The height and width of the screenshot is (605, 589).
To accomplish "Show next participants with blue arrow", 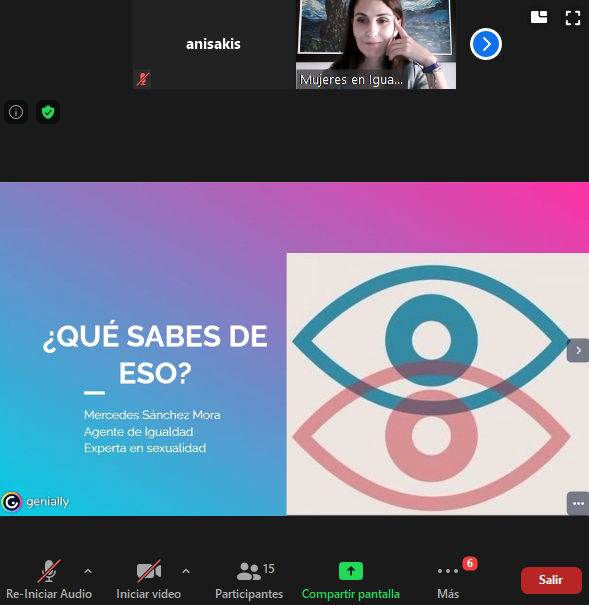I will coord(486,44).
